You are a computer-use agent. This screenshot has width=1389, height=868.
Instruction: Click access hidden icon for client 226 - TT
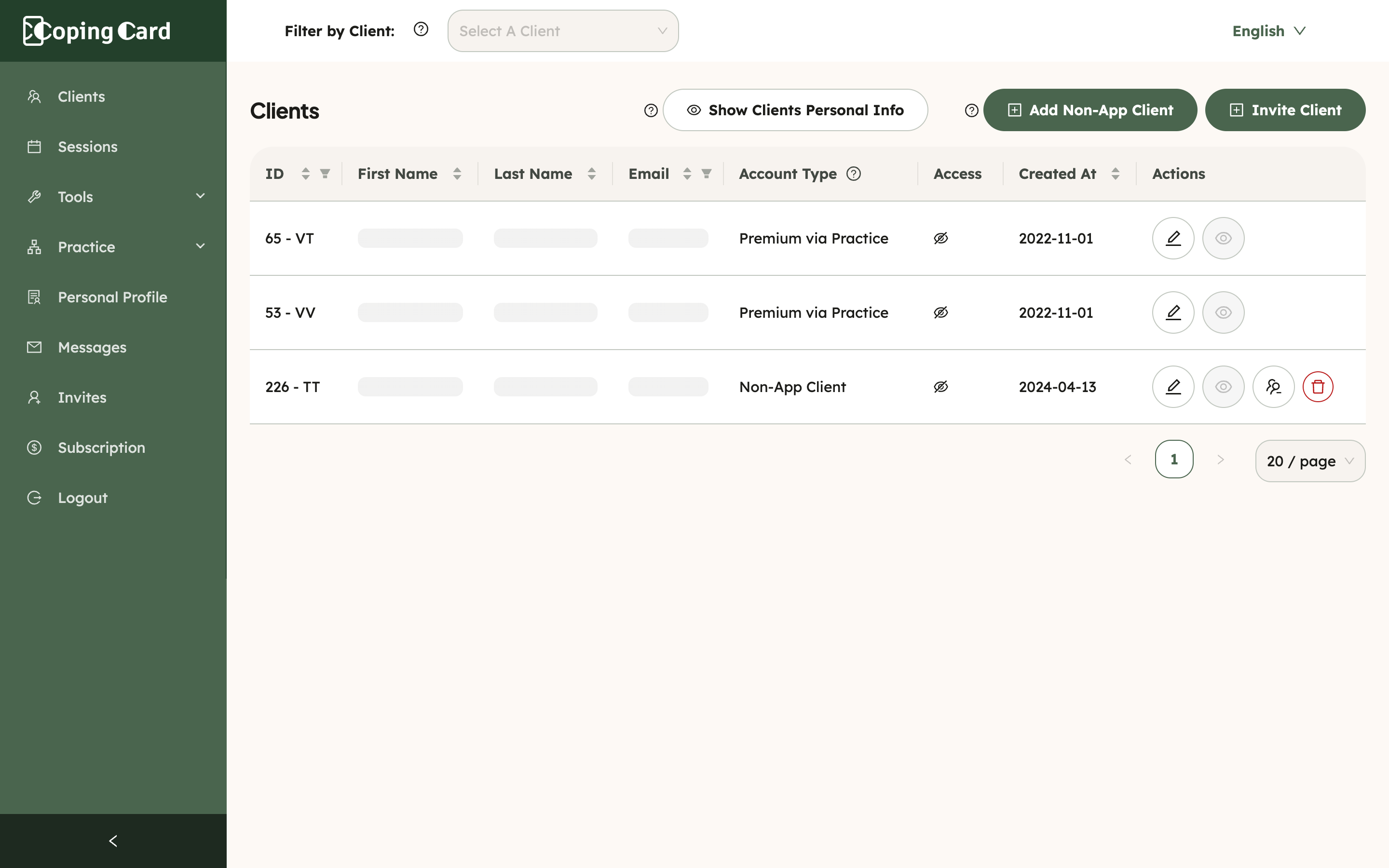941,386
